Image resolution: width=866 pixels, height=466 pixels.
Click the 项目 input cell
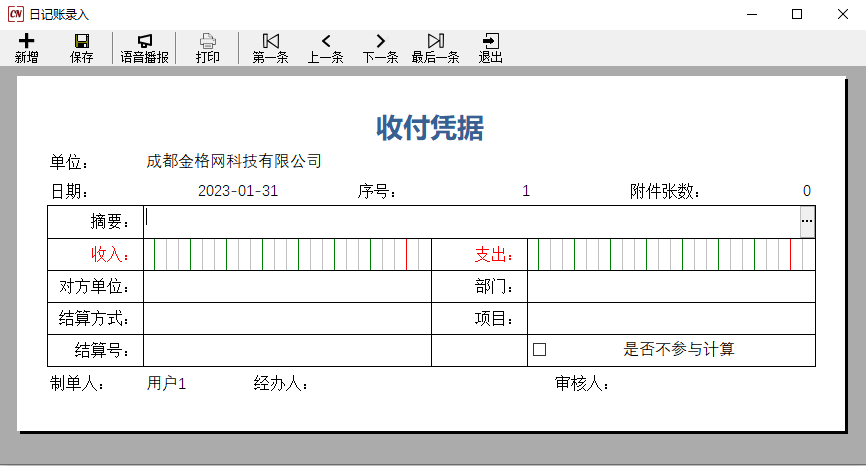pyautogui.click(x=671, y=319)
